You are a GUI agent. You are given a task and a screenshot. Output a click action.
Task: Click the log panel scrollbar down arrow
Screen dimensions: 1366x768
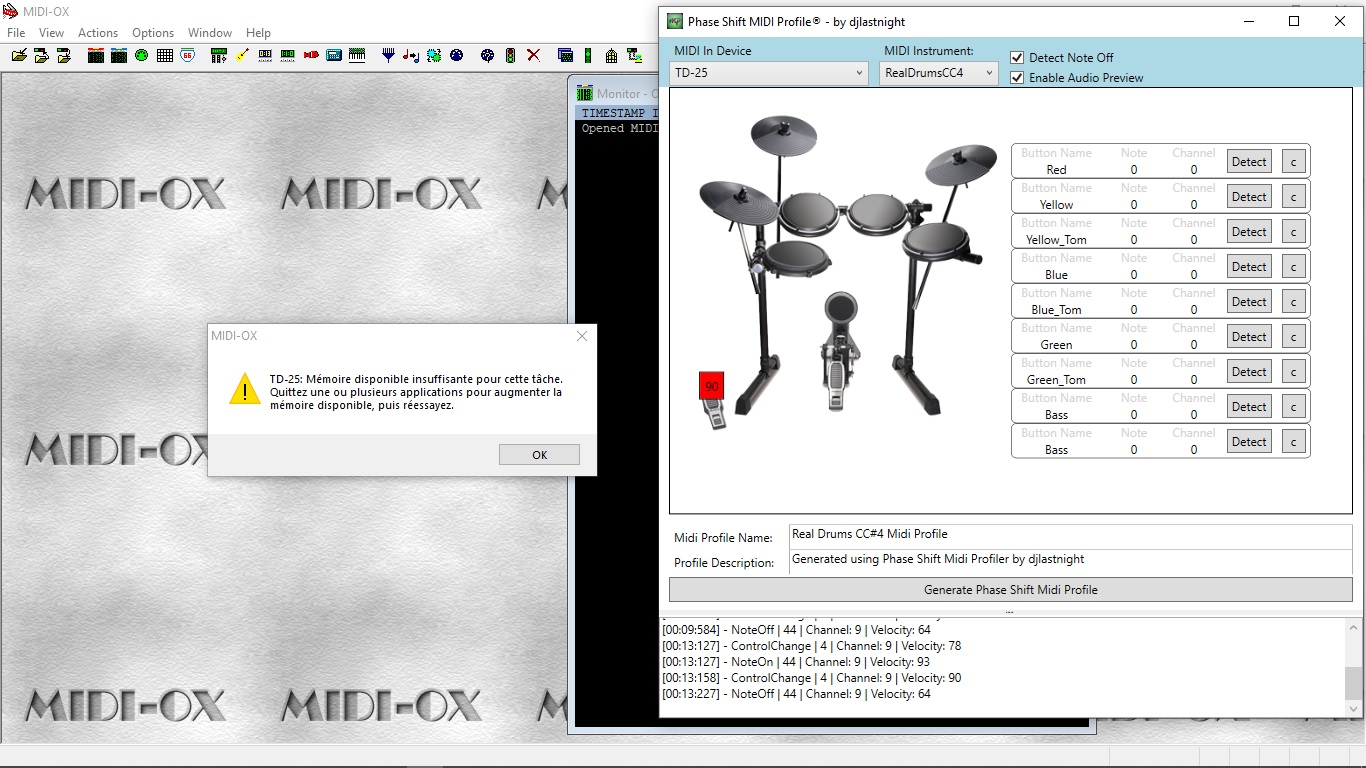(x=1353, y=709)
